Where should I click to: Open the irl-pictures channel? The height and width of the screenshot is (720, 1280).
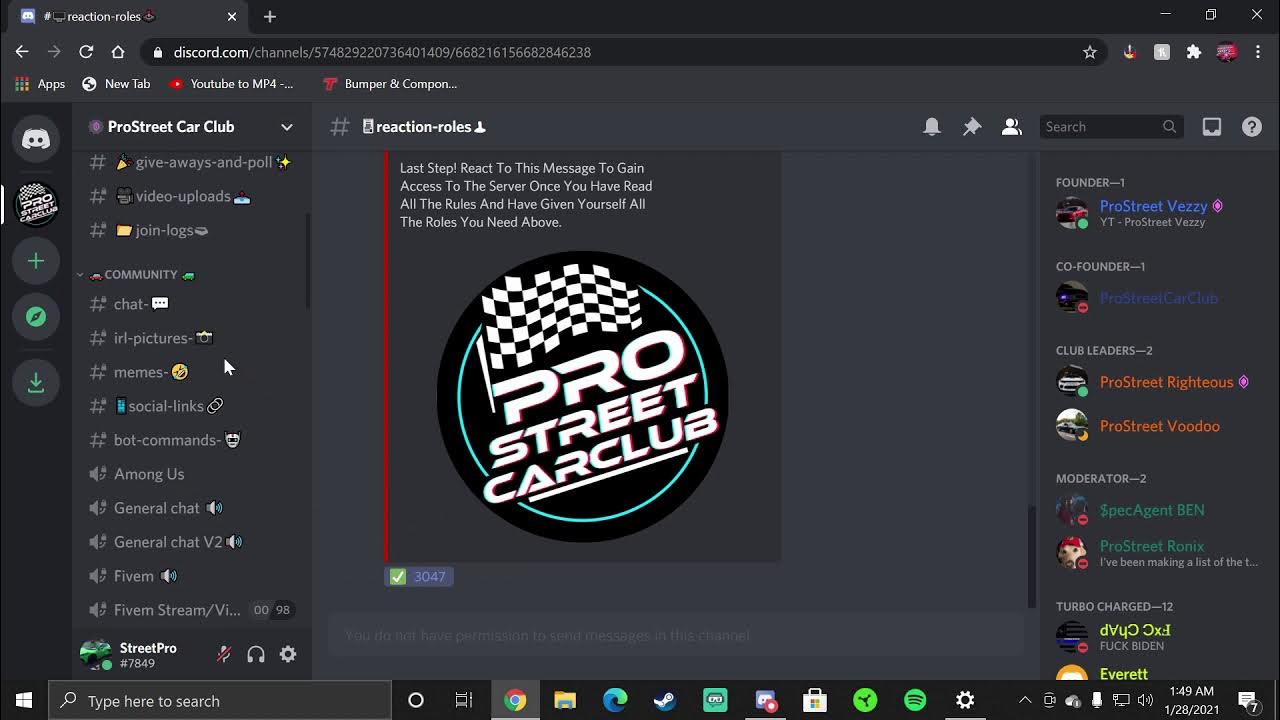191,338
